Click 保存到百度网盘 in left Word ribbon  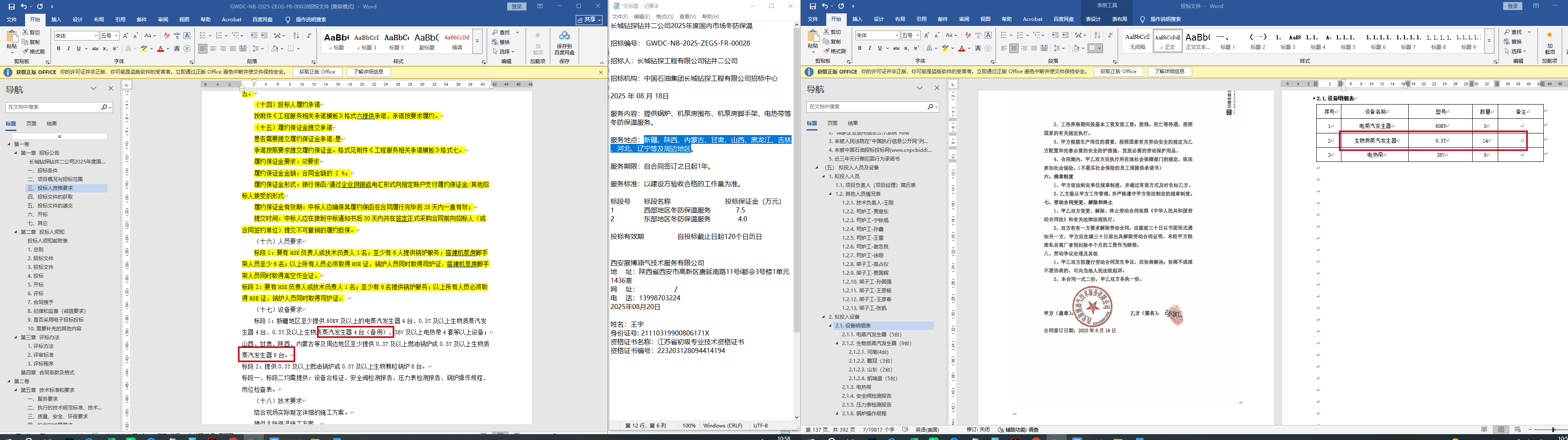[x=564, y=44]
